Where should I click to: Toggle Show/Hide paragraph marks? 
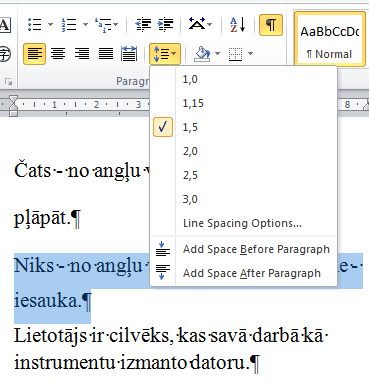tap(271, 25)
